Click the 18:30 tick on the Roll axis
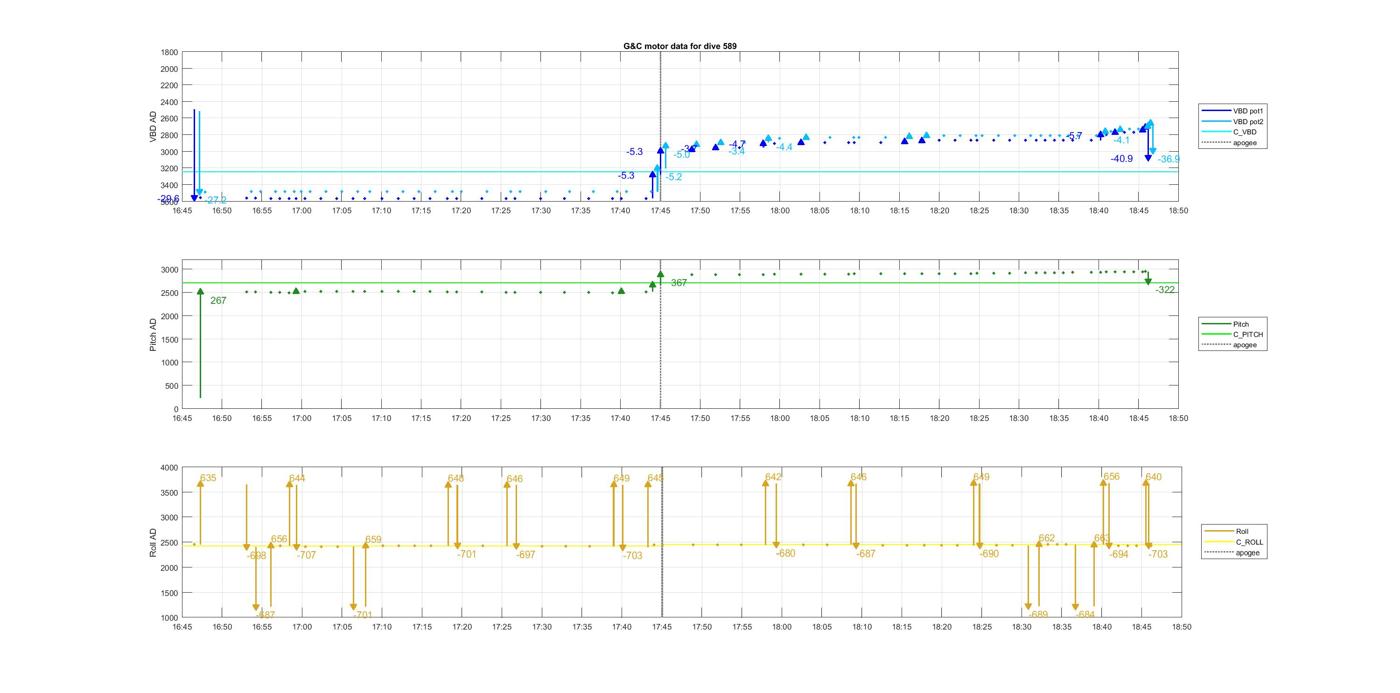Screen dimensions: 1400x693 tap(1021, 627)
